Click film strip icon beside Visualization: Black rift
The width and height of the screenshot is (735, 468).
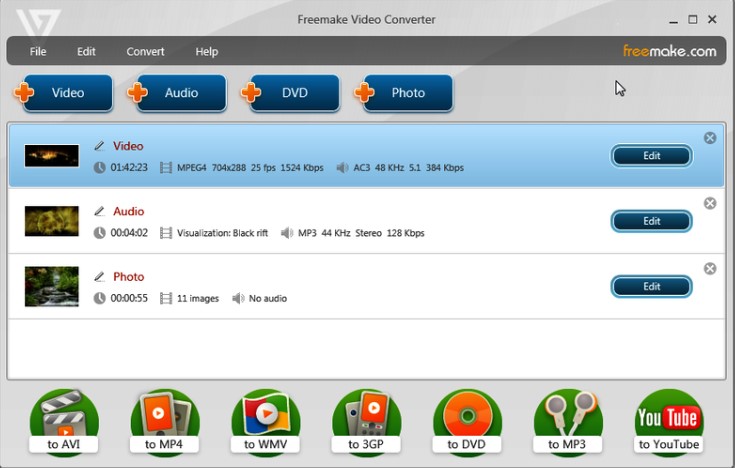pos(166,233)
